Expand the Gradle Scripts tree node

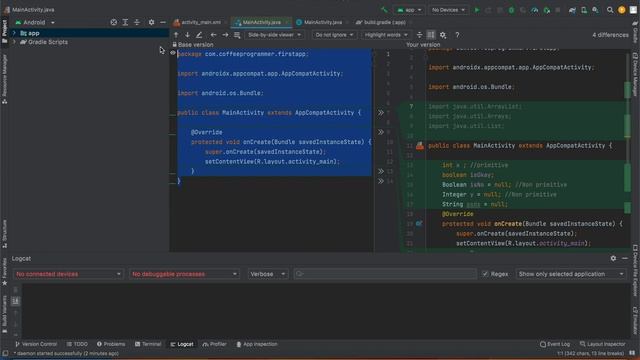point(14,42)
